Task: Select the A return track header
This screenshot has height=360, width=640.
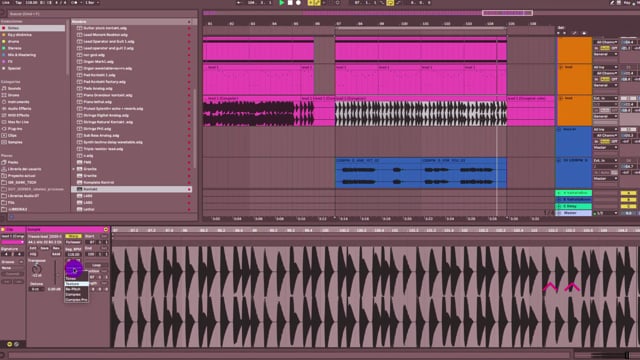Action: tap(573, 193)
